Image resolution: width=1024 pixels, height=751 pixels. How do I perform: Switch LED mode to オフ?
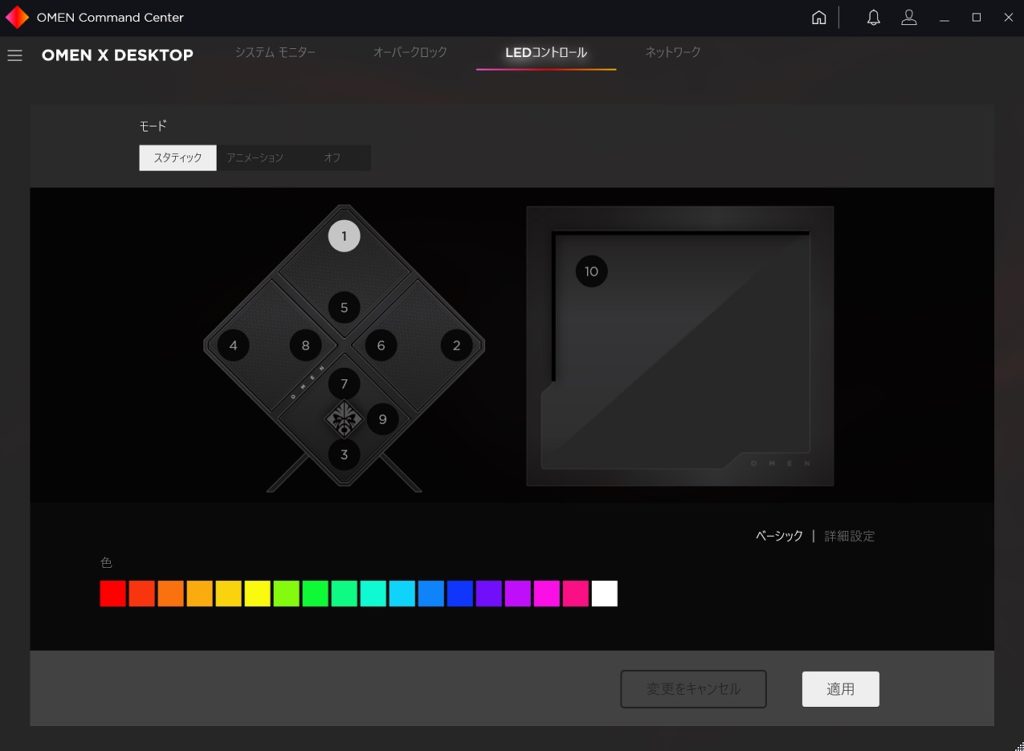(332, 158)
